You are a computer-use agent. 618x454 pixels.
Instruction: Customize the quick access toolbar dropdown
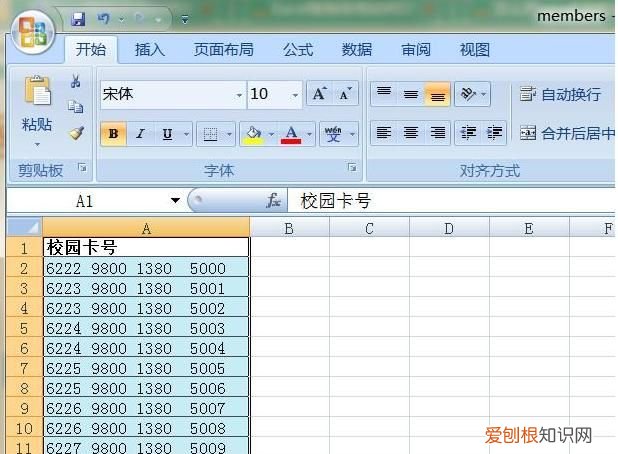(x=184, y=19)
